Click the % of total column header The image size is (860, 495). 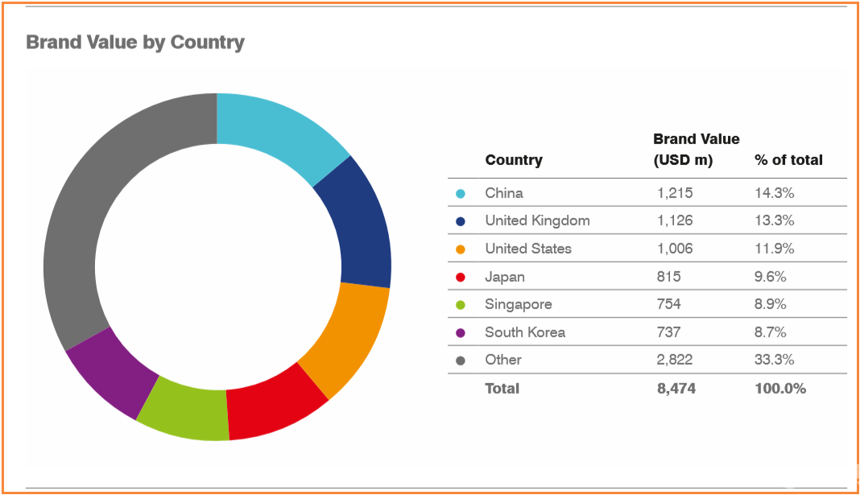(788, 160)
